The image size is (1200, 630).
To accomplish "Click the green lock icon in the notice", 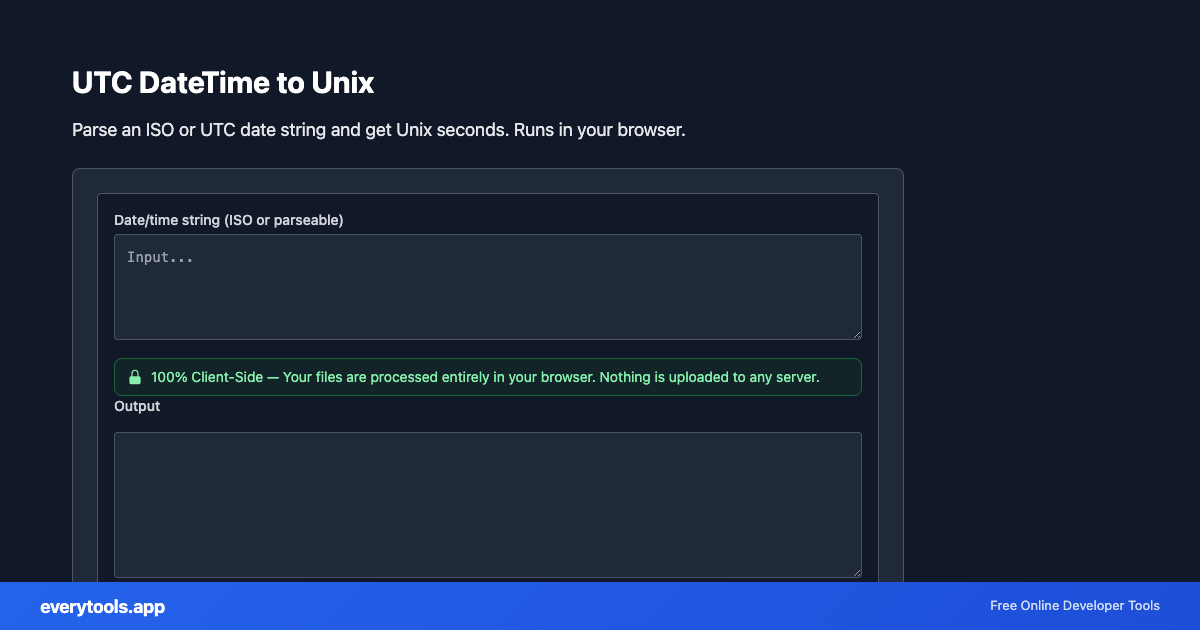I will pyautogui.click(x=135, y=377).
